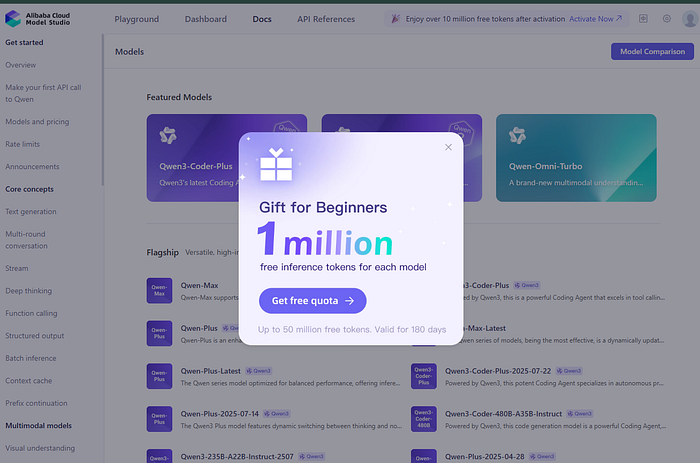Click the sidebar vertical scrollbar
The width and height of the screenshot is (700, 463).
coord(103,110)
